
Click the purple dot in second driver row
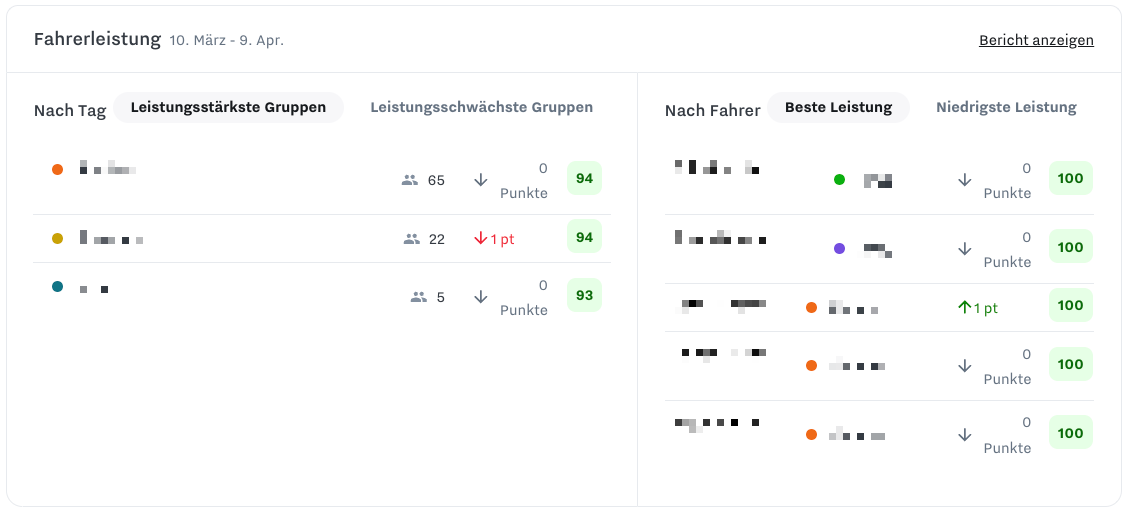(x=840, y=249)
